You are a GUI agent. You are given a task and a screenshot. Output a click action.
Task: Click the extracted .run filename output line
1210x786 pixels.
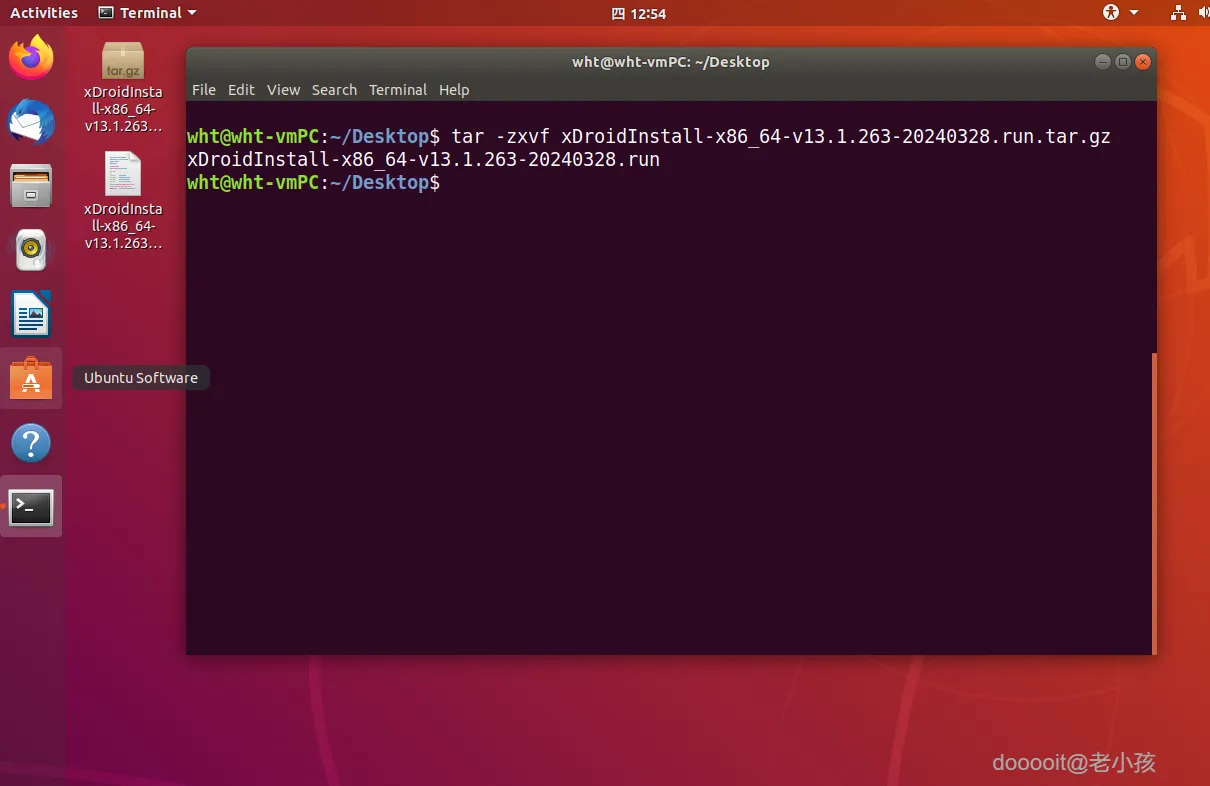click(x=423, y=159)
